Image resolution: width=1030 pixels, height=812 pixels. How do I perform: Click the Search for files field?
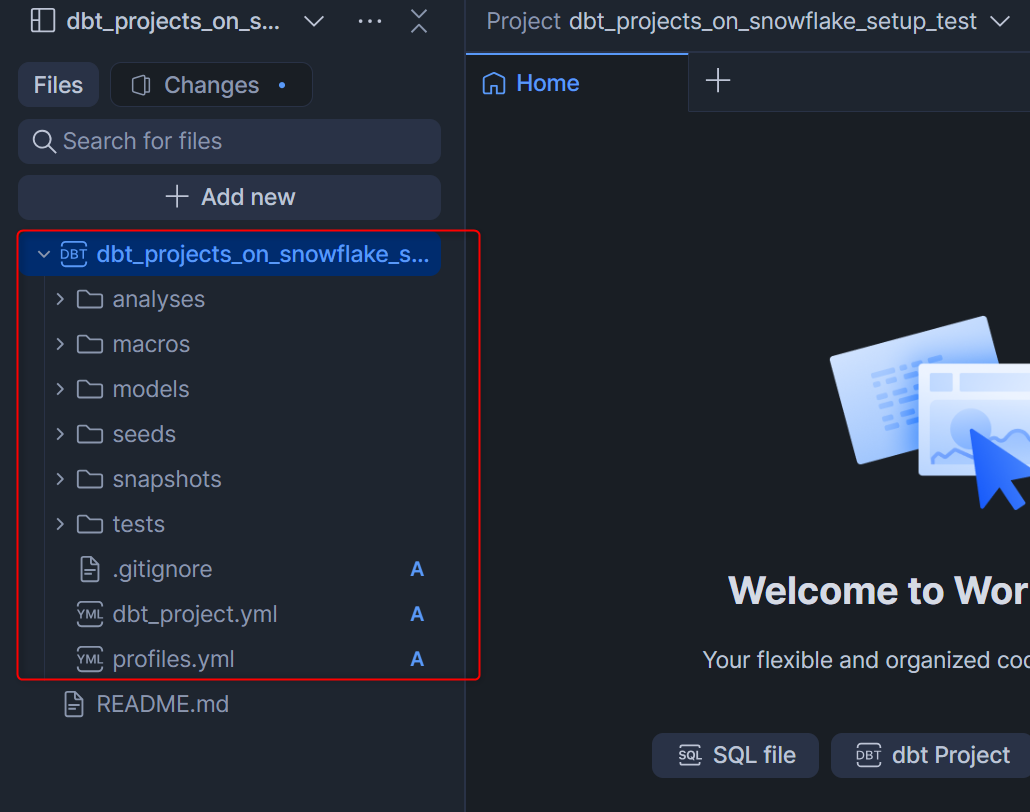[x=229, y=141]
